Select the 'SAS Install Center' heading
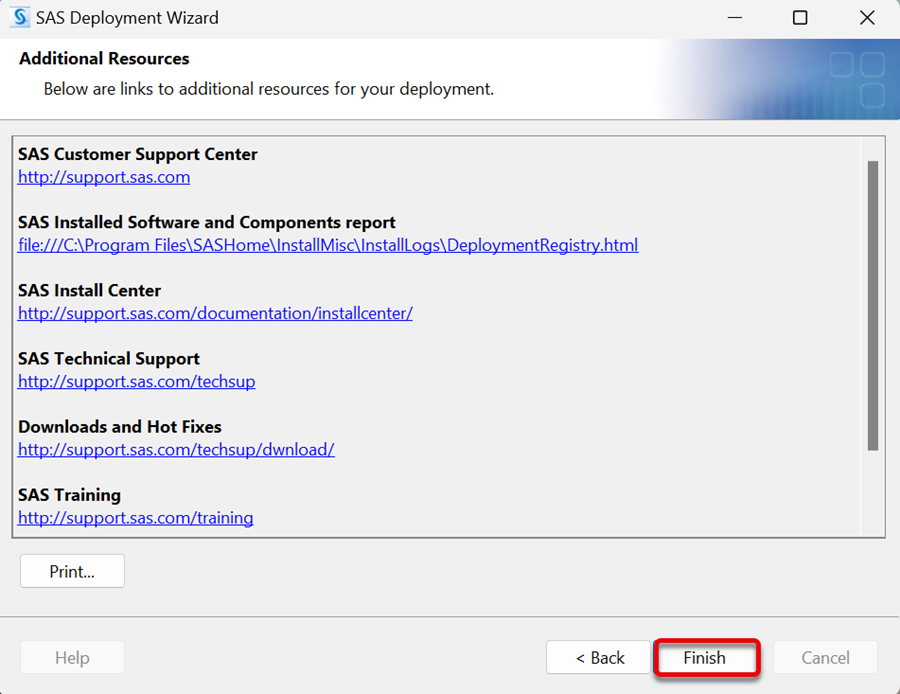The height and width of the screenshot is (694, 900). point(90,290)
